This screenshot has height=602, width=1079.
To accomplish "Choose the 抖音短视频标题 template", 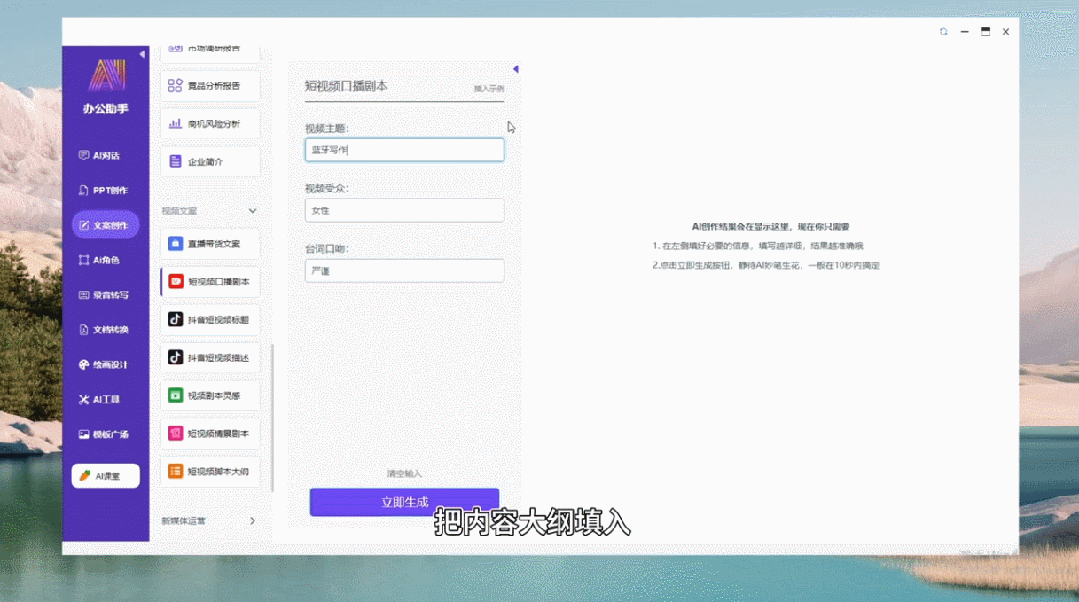I will (210, 320).
